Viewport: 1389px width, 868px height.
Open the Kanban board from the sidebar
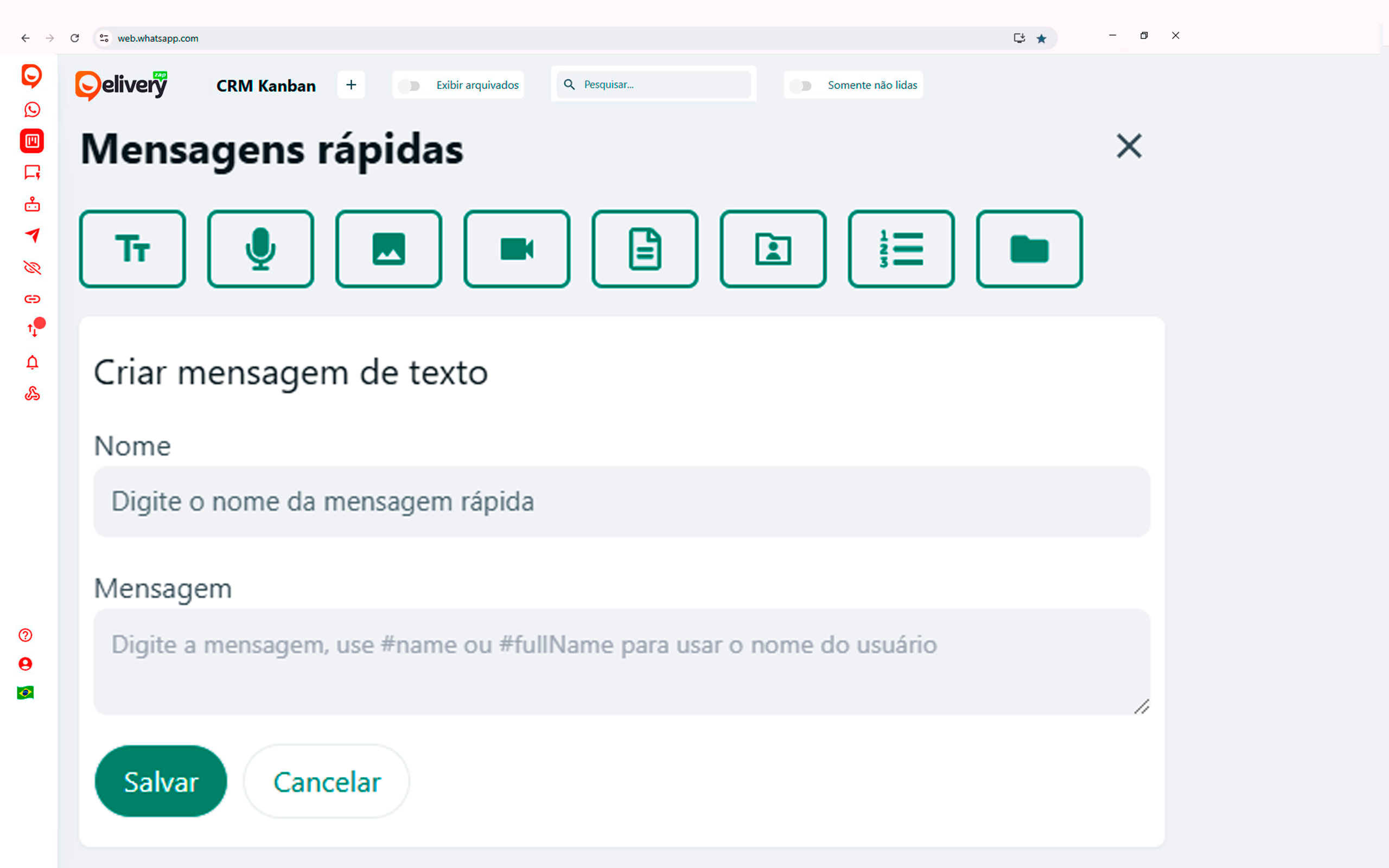point(31,141)
